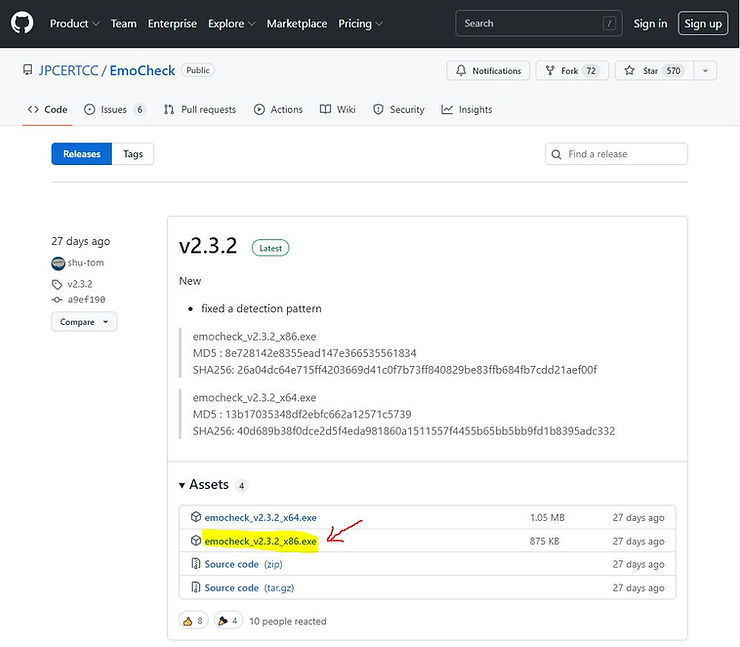
Task: Click the Find a release search box
Action: [x=616, y=154]
